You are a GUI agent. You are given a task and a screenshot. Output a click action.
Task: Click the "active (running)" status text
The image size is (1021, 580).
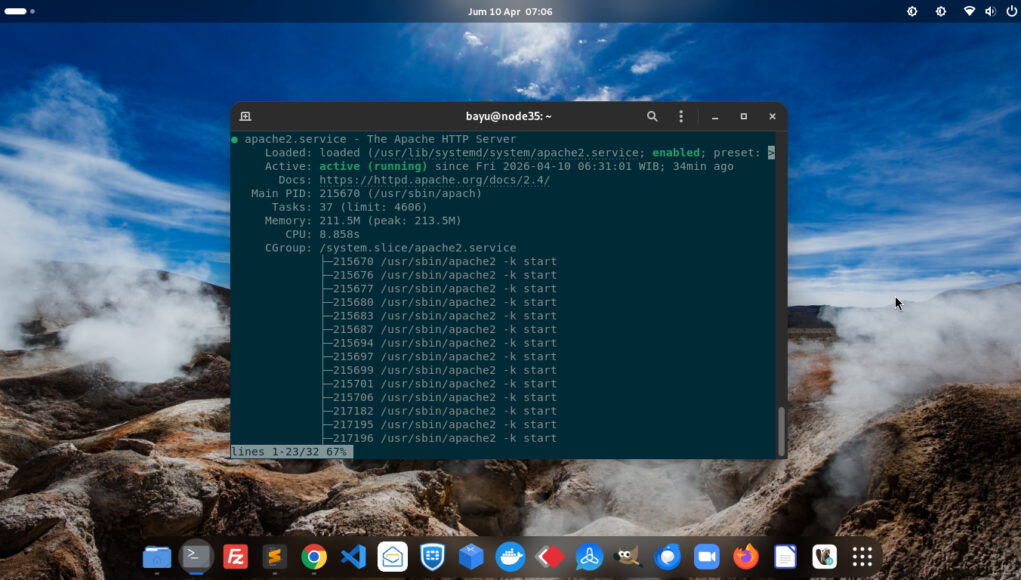373,167
